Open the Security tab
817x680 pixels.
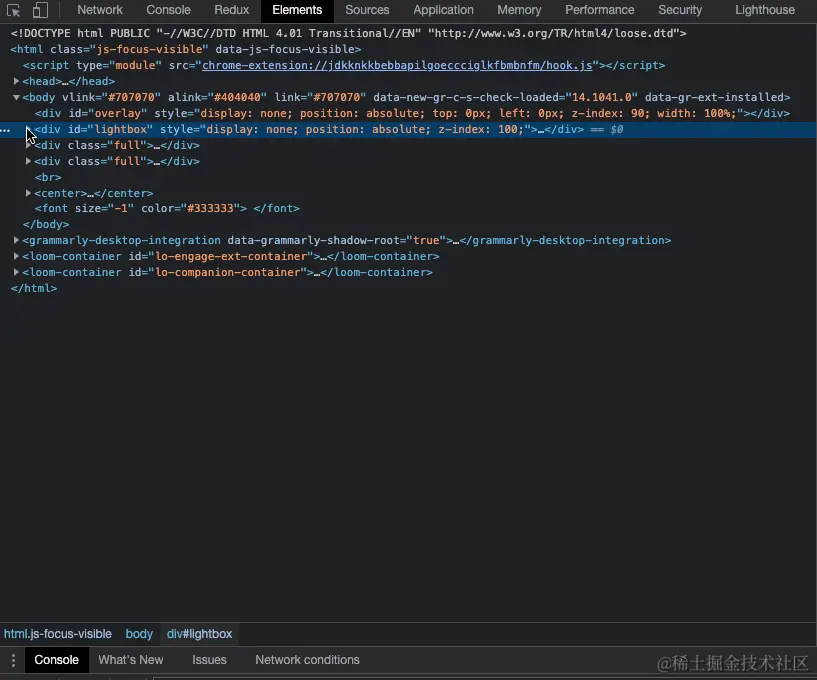point(679,10)
